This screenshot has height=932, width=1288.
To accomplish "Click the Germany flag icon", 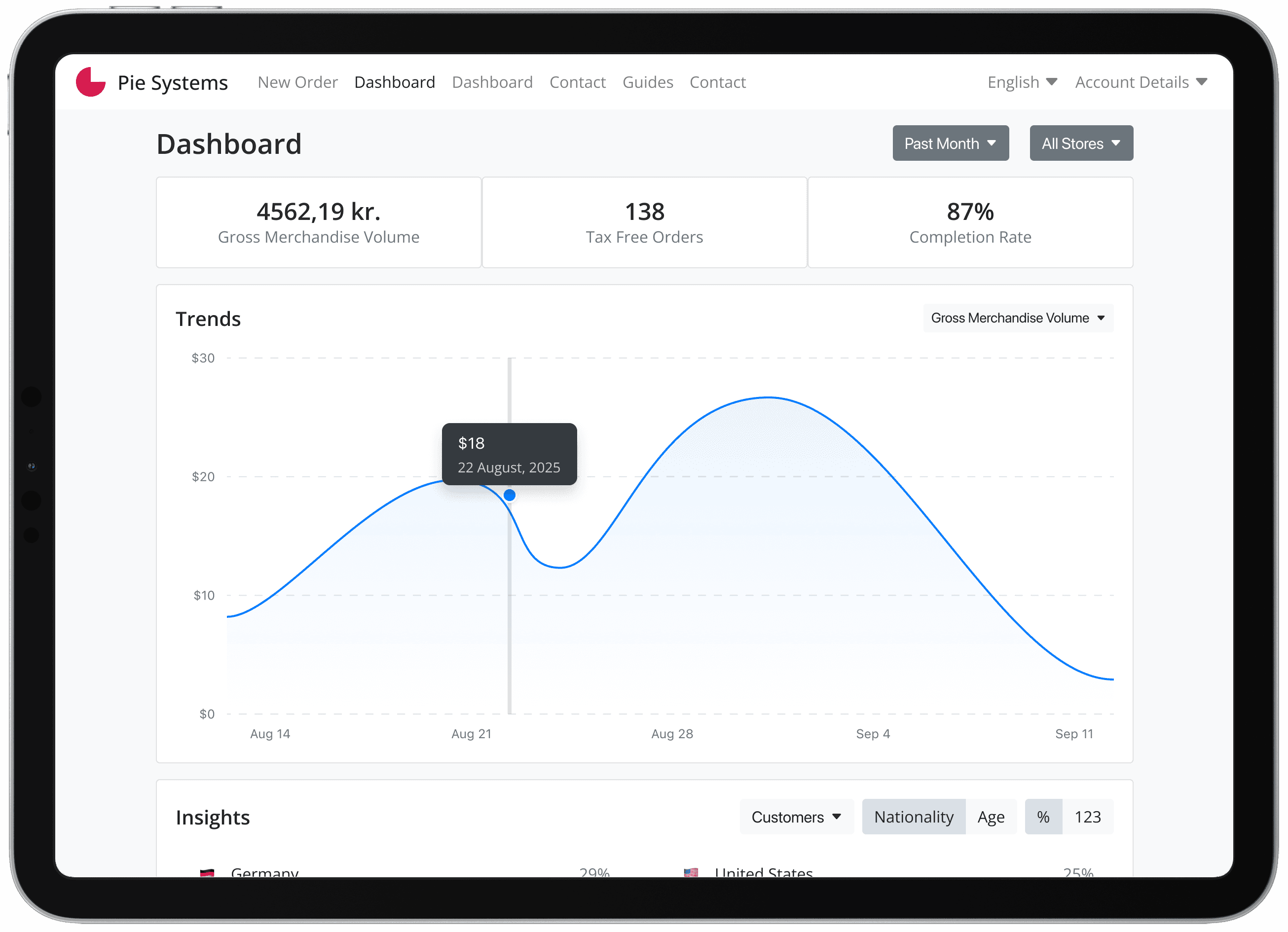I will tap(207, 872).
